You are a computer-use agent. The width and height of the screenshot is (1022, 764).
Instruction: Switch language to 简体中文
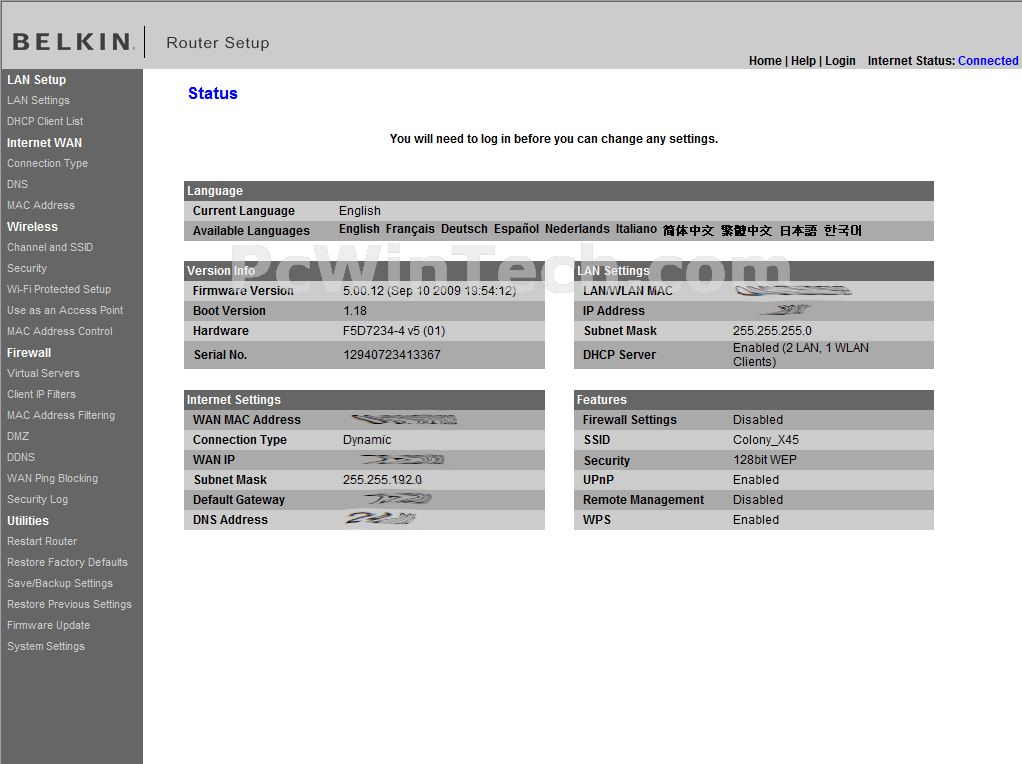coord(688,231)
